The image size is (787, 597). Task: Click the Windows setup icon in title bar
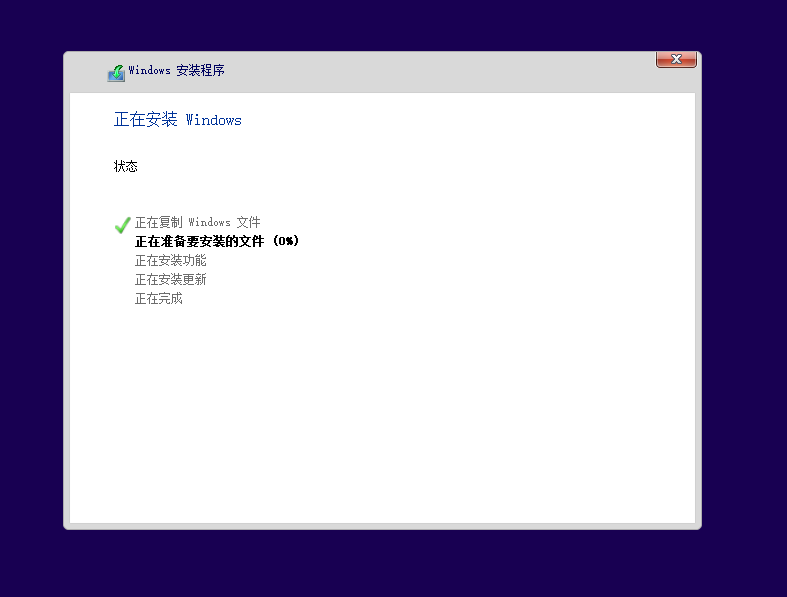(x=116, y=73)
